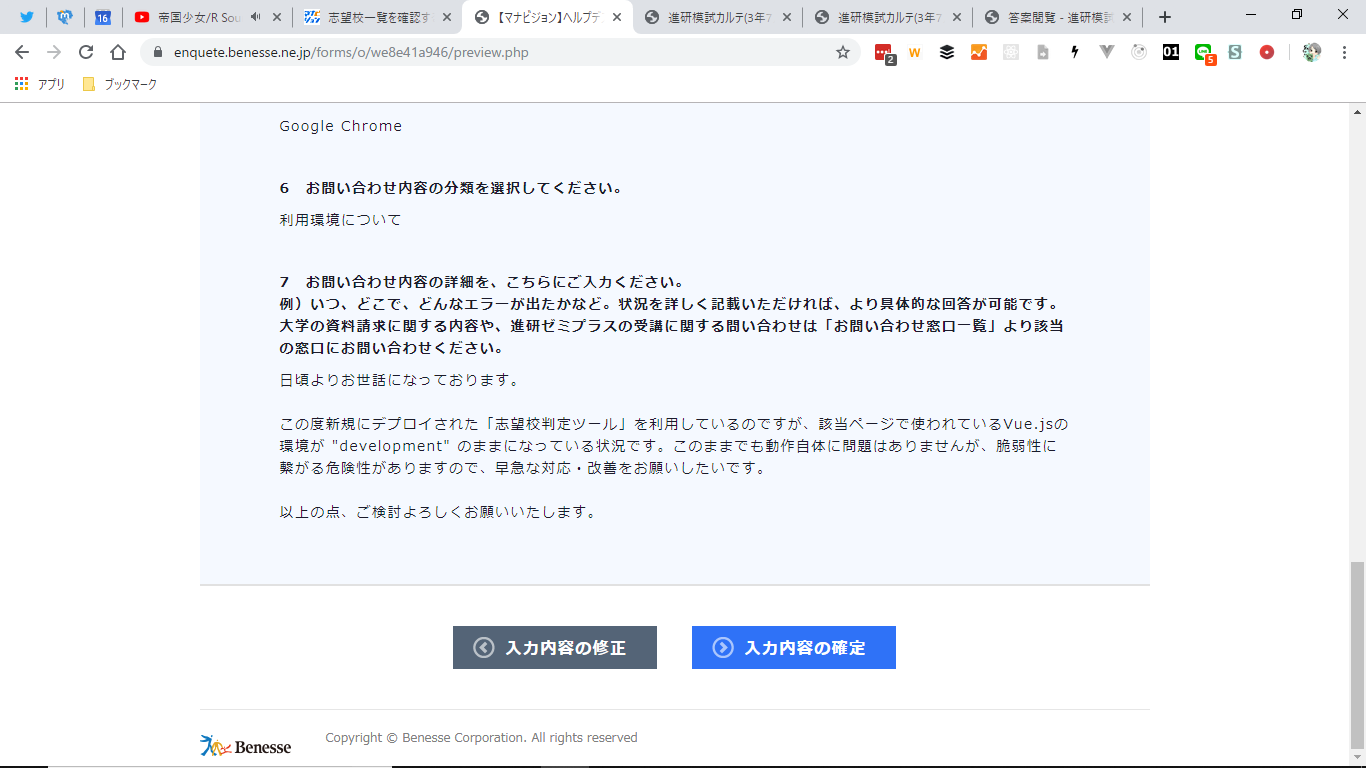1366x768 pixels.
Task: Click the bookmark star in address bar
Action: tap(843, 53)
